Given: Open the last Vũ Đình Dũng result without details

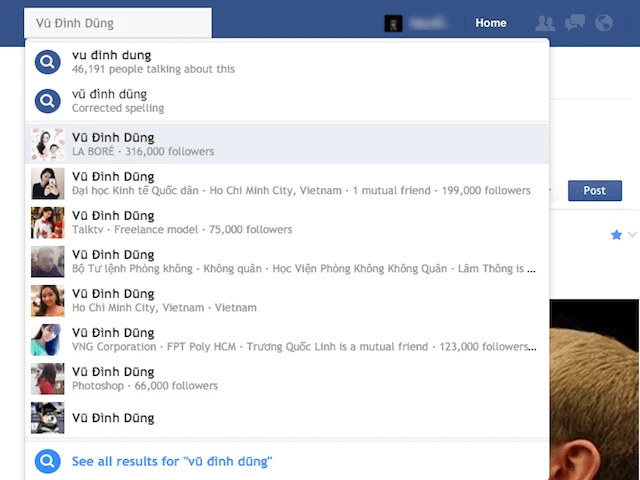Looking at the screenshot, I should (x=287, y=418).
